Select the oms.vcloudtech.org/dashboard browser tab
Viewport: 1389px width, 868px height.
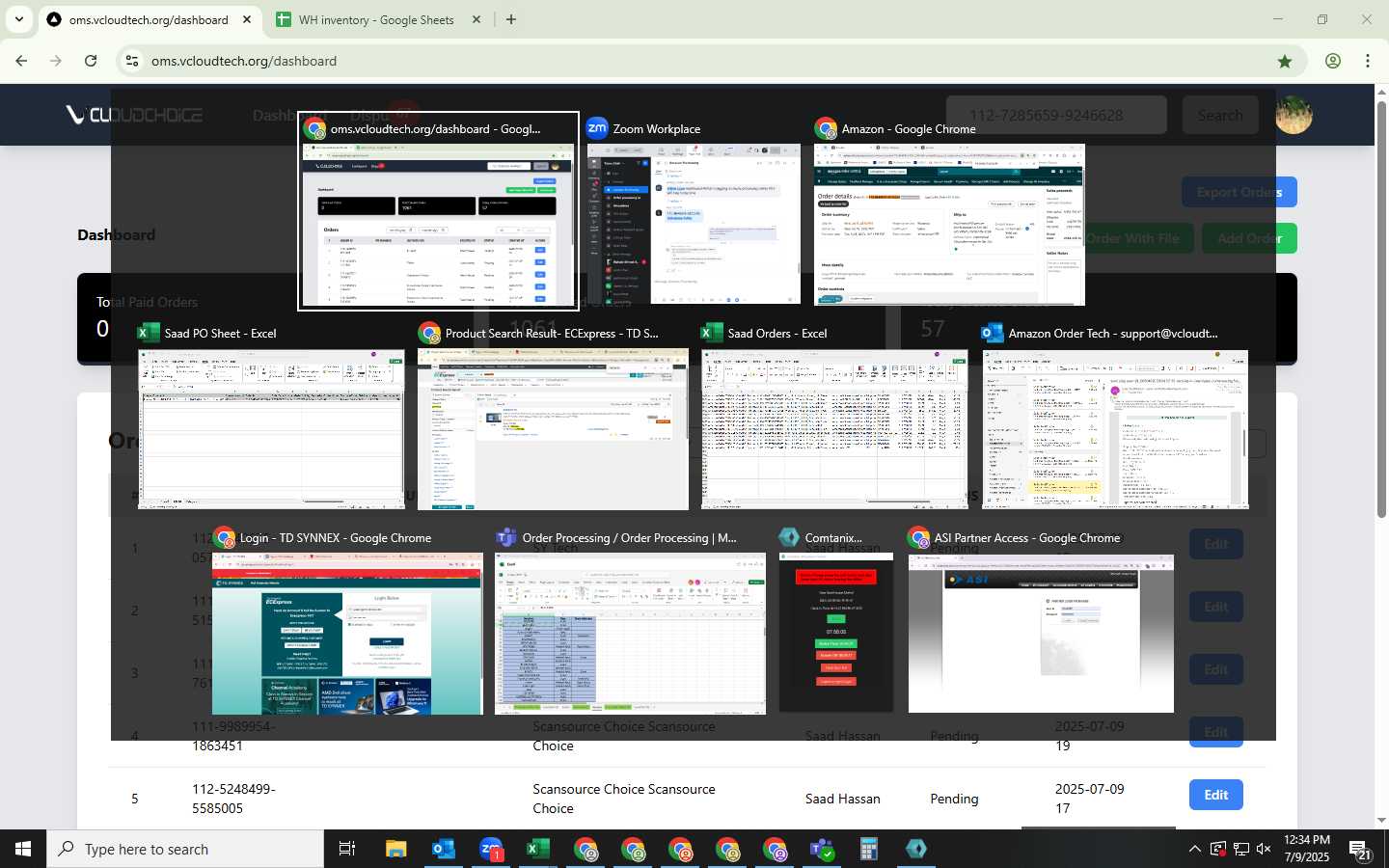click(x=149, y=19)
